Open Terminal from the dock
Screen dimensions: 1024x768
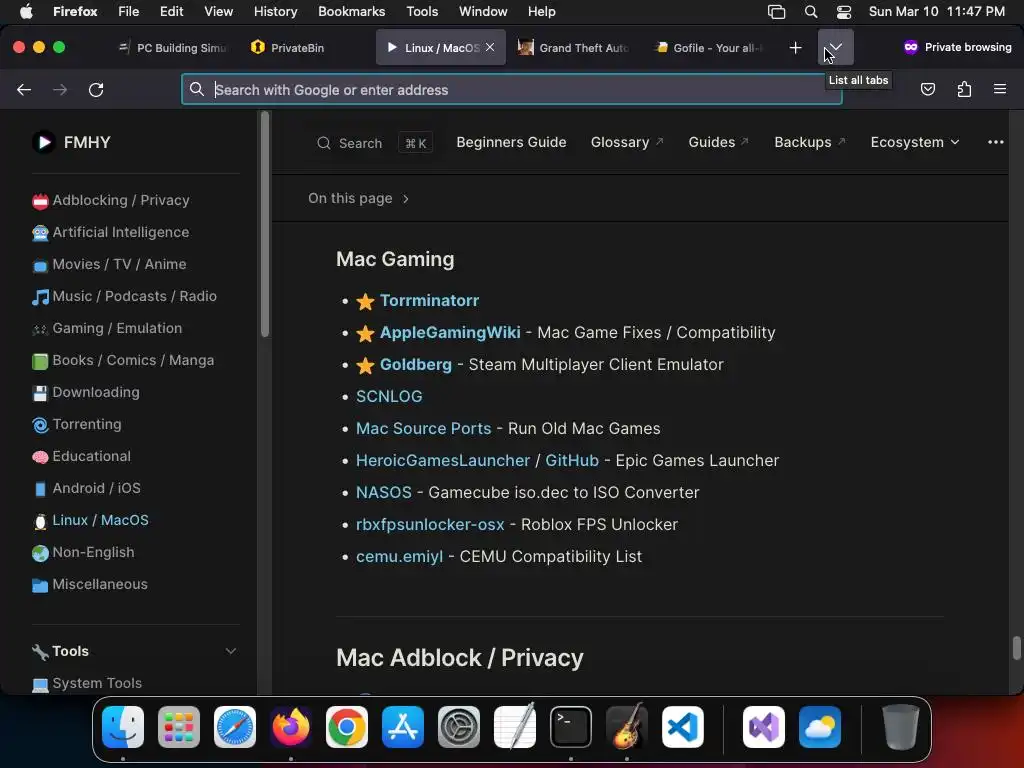tap(571, 727)
